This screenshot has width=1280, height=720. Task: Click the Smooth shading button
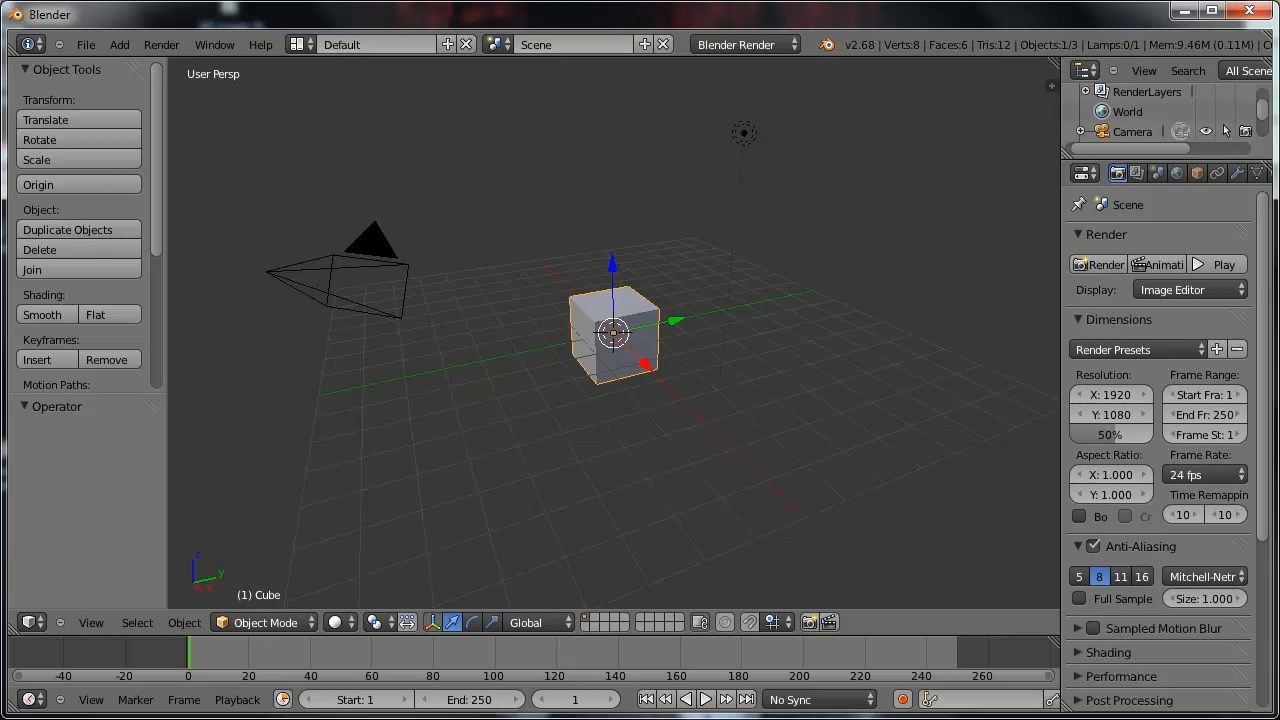(x=48, y=314)
